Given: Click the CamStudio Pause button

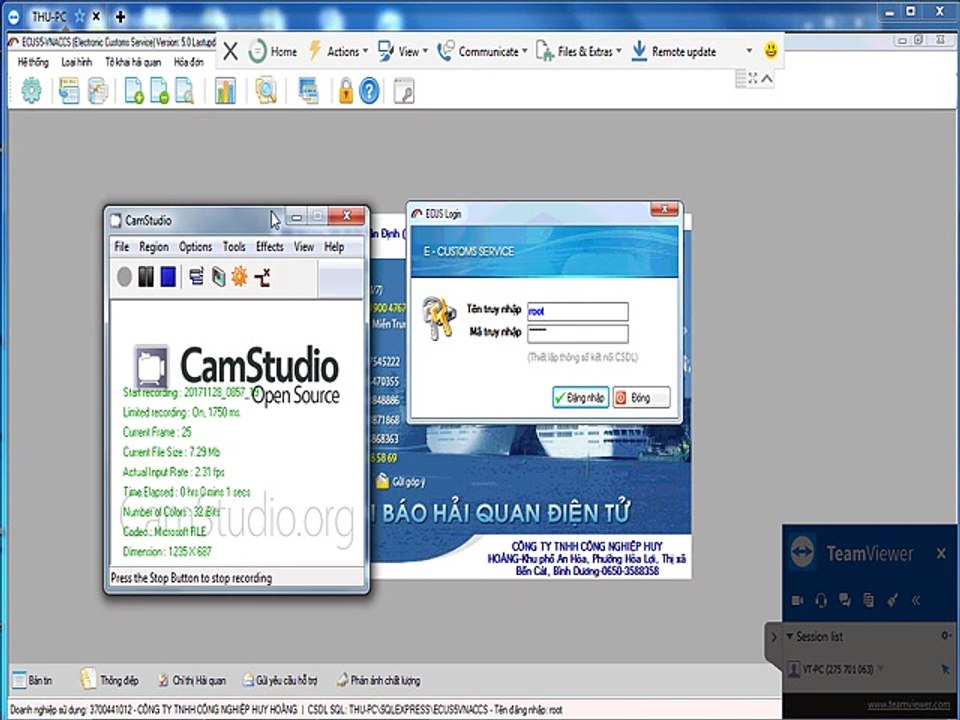Looking at the screenshot, I should 146,277.
